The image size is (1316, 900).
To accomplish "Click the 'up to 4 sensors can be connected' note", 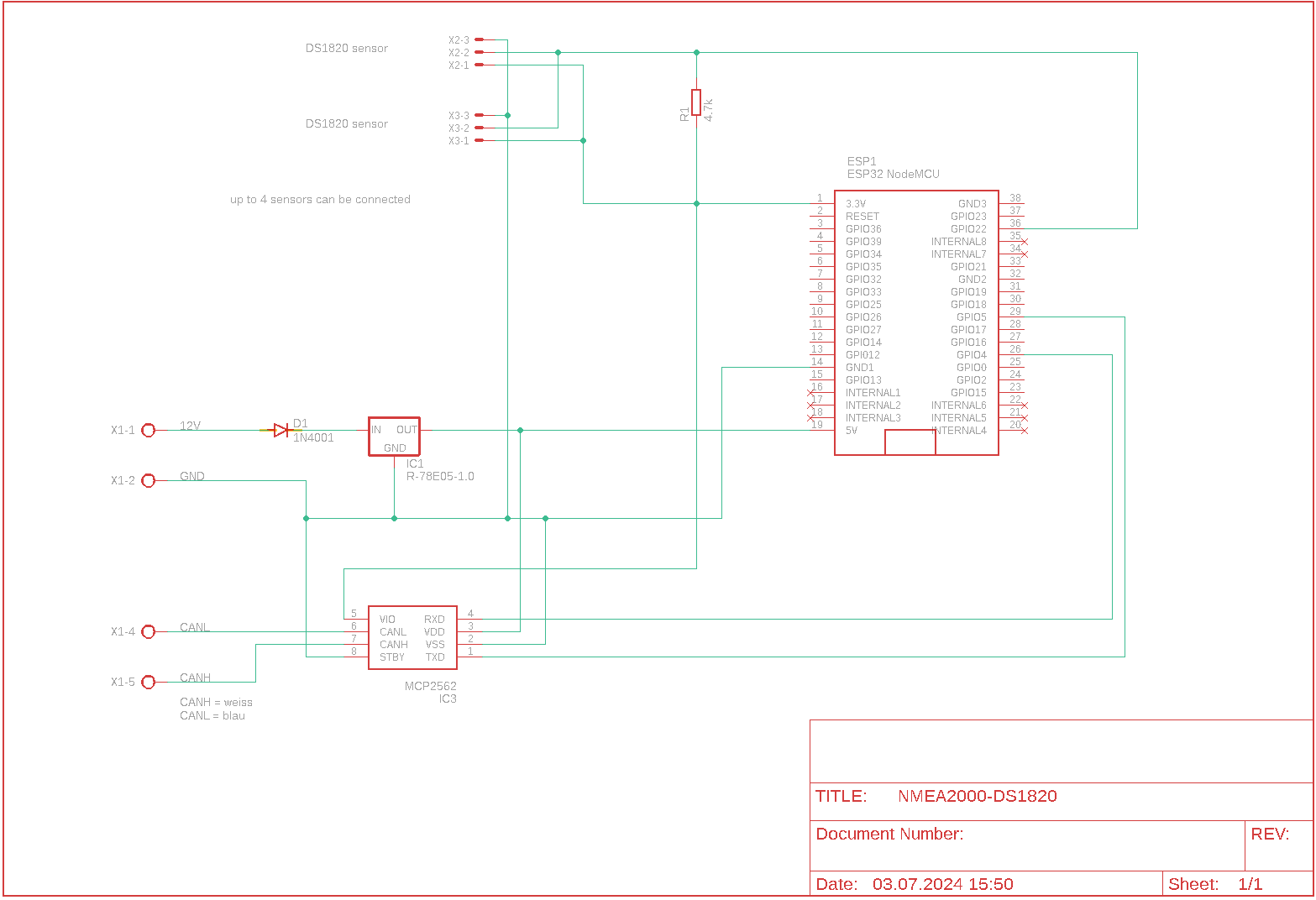I will click(x=320, y=199).
